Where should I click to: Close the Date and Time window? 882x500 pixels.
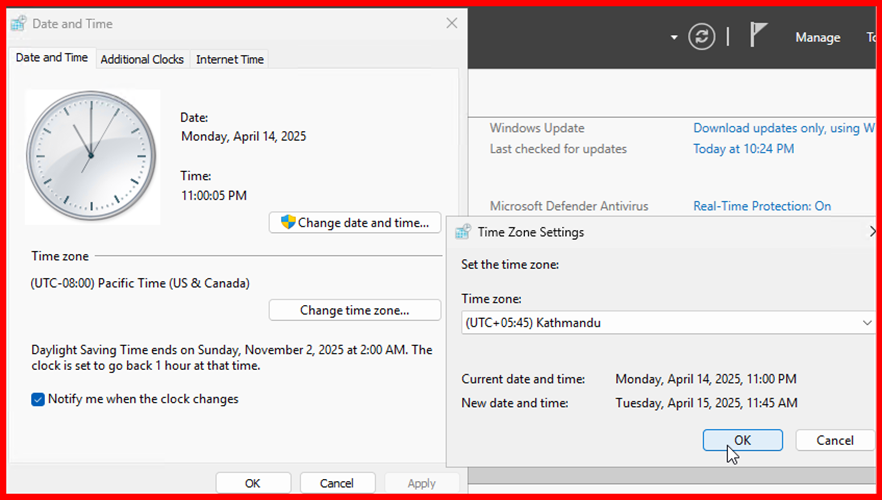tap(452, 23)
